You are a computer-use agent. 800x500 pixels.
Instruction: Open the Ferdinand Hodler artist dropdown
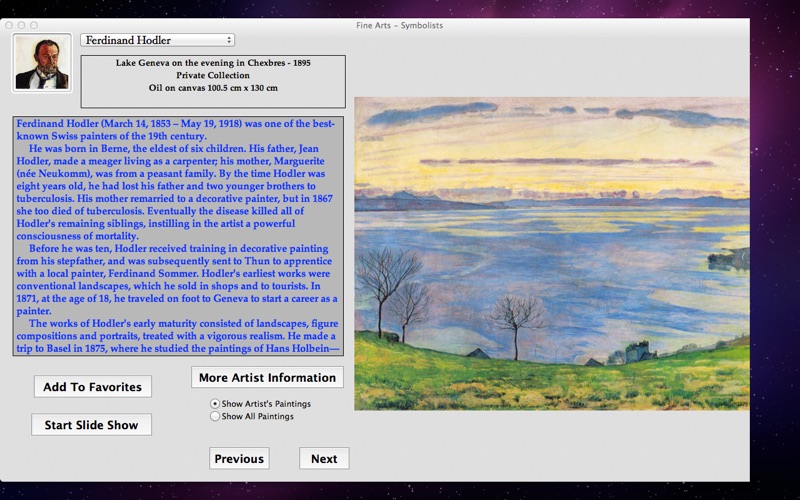point(157,40)
